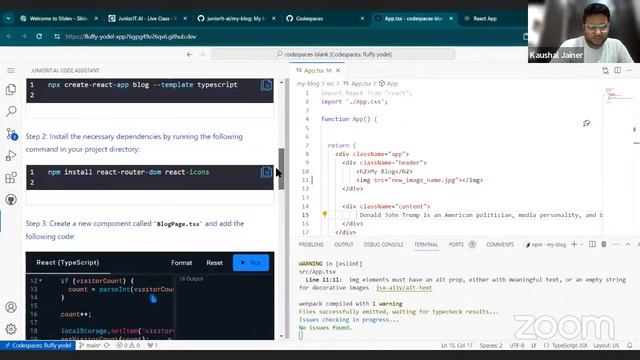Click Codespaces: fluffy yodel status bar button
The image size is (640, 360).
coord(38,345)
